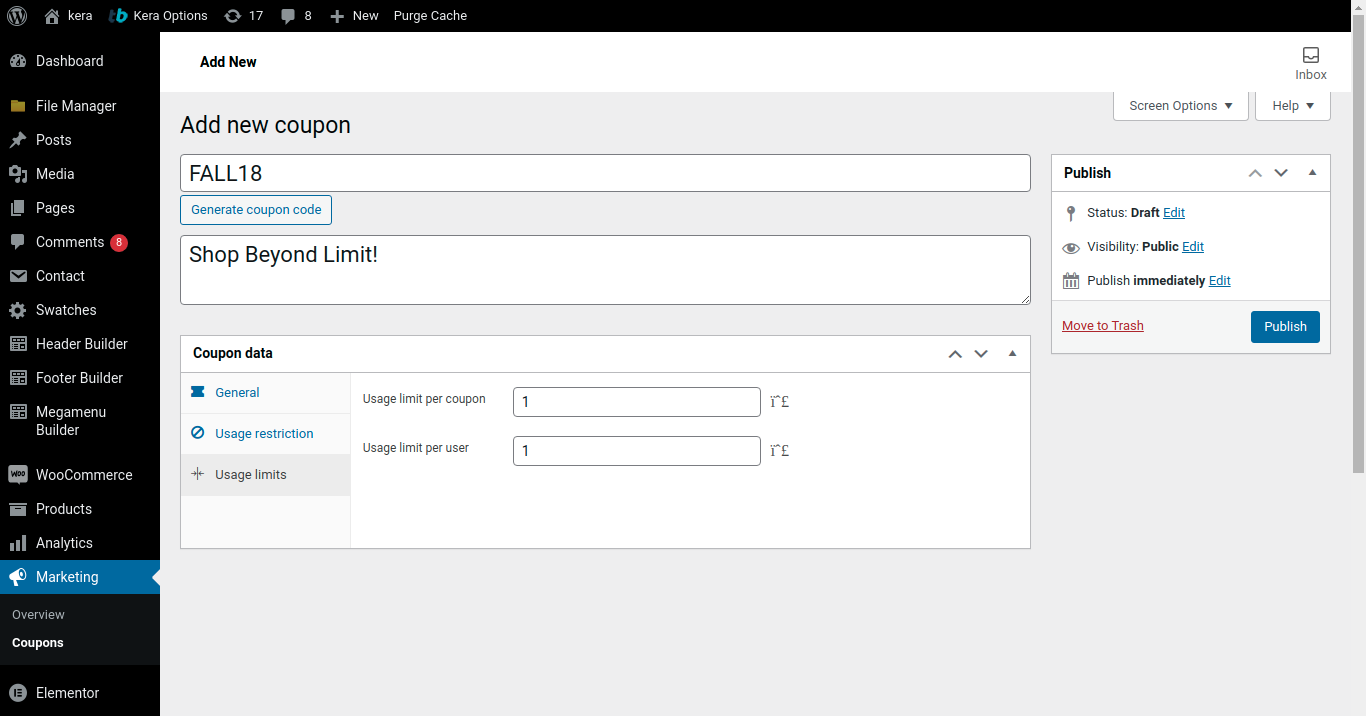This screenshot has height=716, width=1366.
Task: Click the WordPress logo icon
Action: pos(17,16)
